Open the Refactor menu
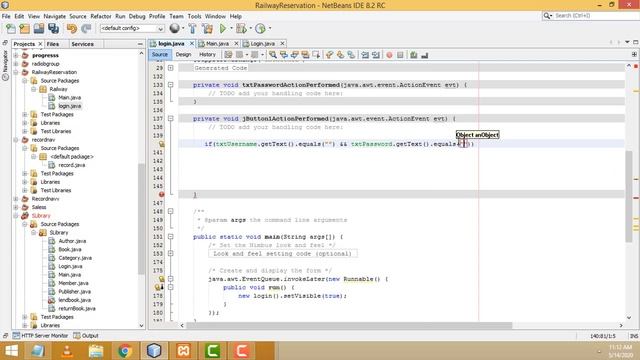The height and width of the screenshot is (360, 640). (x=101, y=16)
